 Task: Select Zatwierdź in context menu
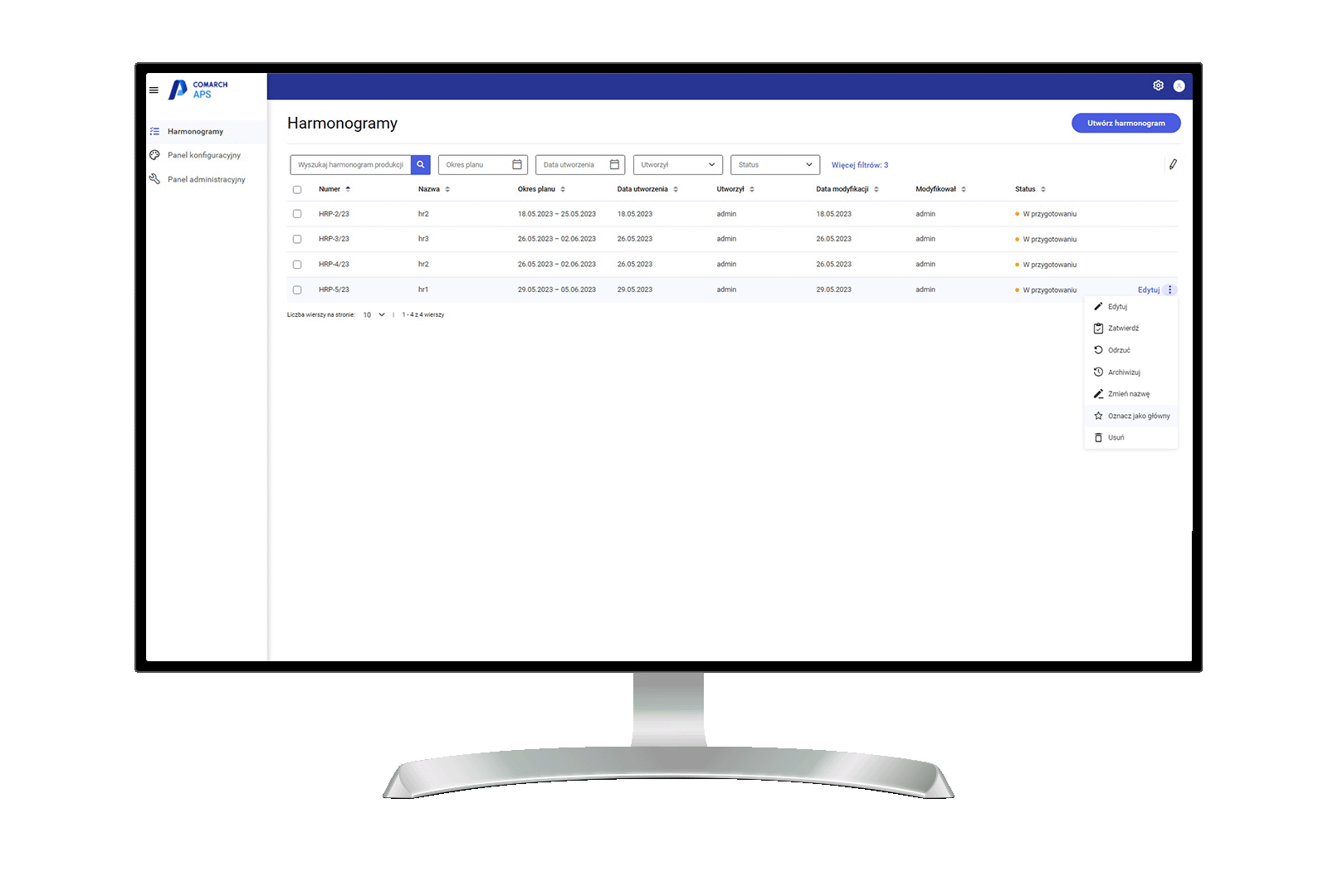coord(1130,328)
